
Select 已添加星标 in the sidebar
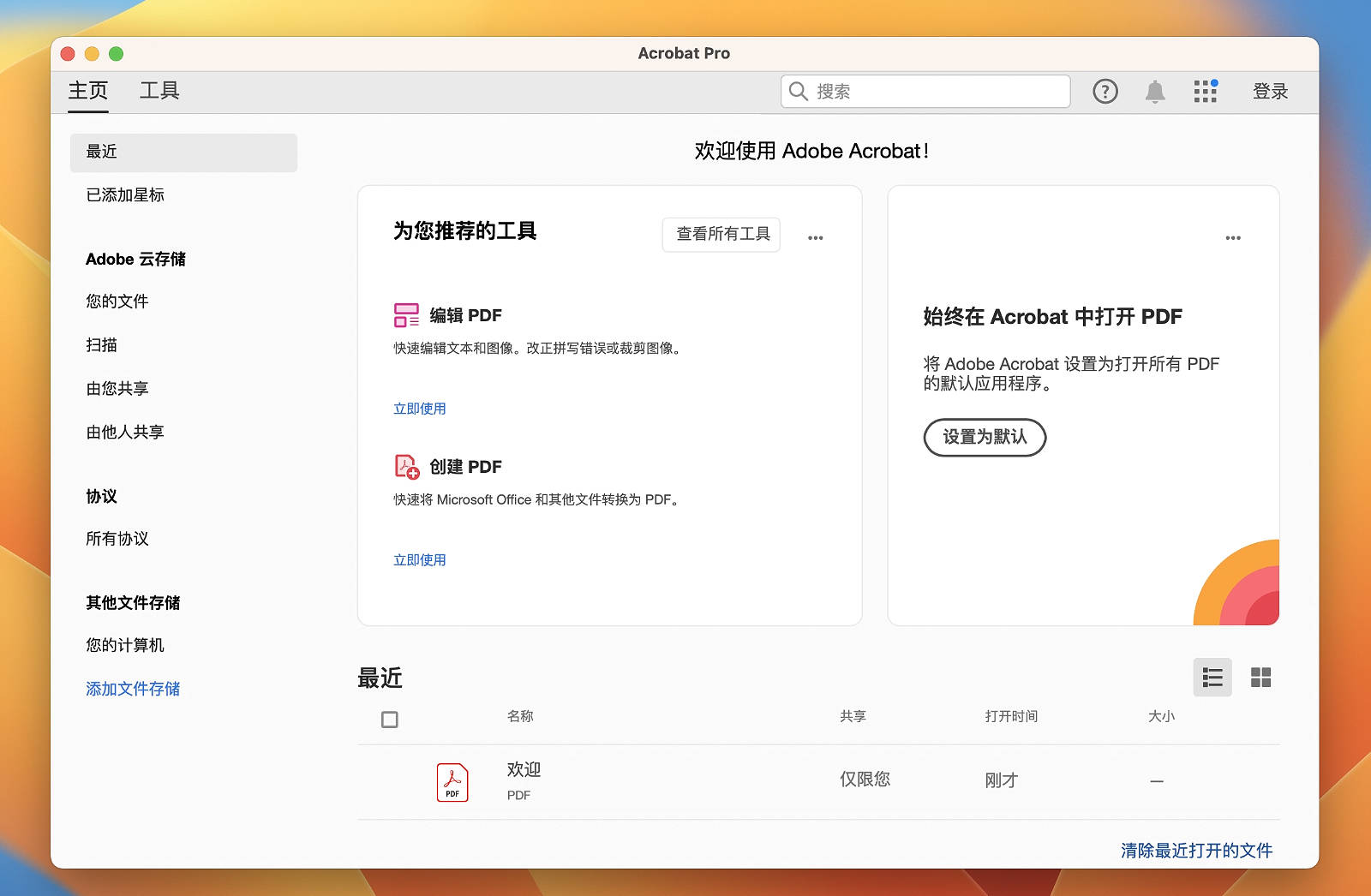(x=125, y=195)
